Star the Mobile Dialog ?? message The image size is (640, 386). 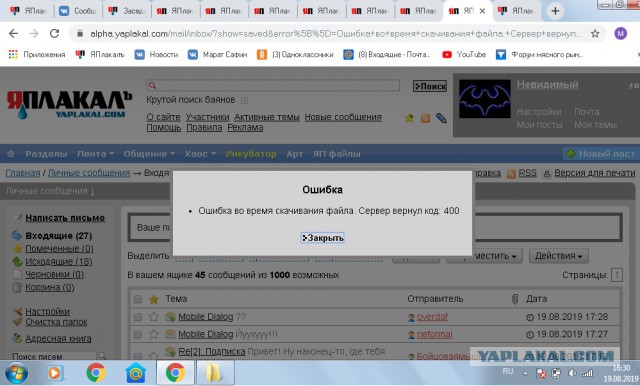[x=153, y=317]
